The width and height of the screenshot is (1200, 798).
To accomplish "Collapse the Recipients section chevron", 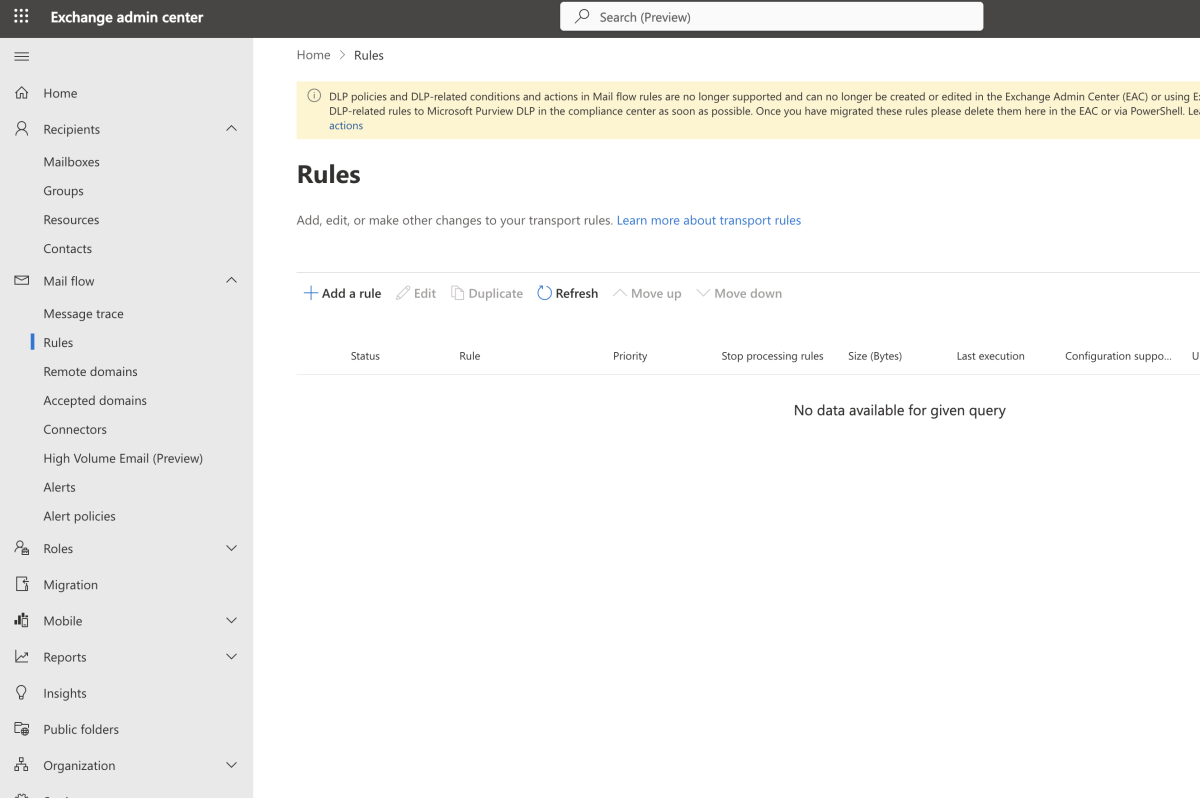I will pos(231,129).
